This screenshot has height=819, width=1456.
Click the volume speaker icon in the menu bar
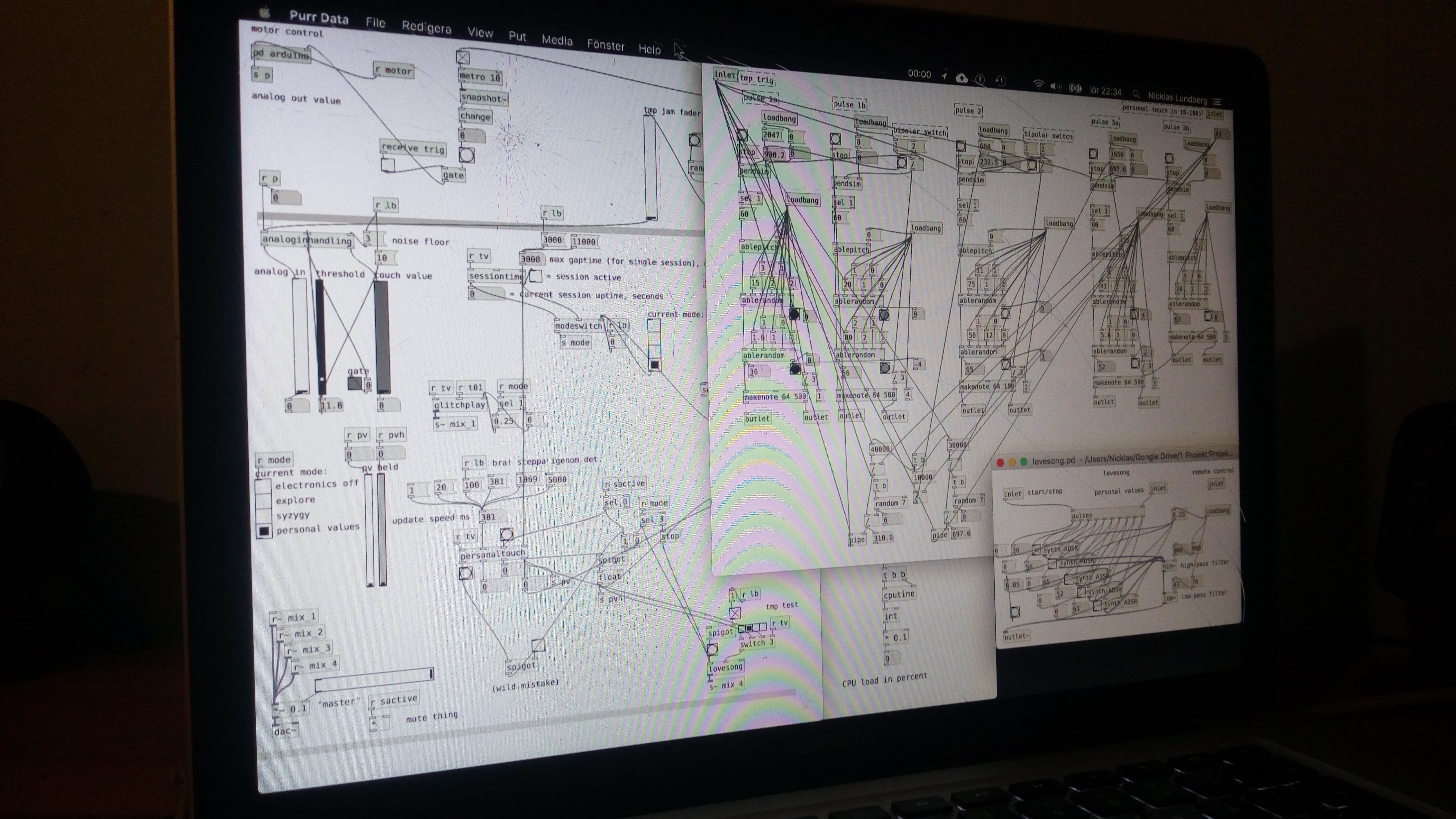click(x=1055, y=86)
